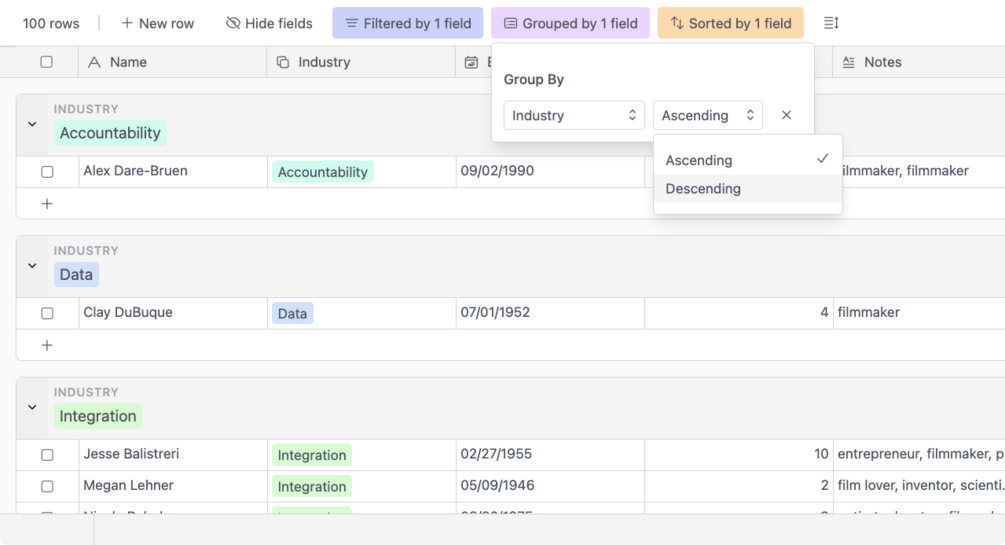
Task: Click the Name field type icon
Action: 95,62
